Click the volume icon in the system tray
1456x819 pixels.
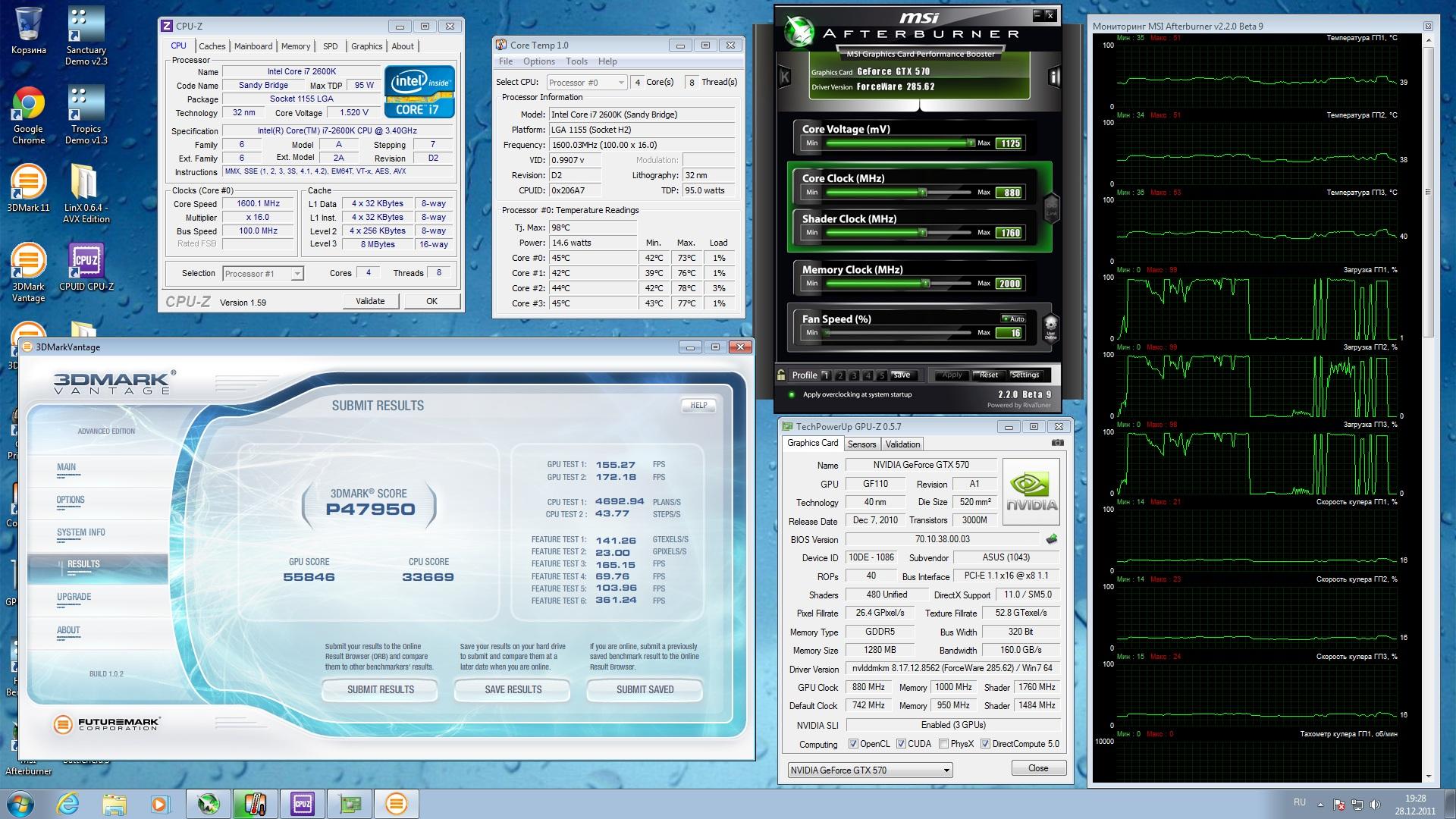tap(1374, 805)
